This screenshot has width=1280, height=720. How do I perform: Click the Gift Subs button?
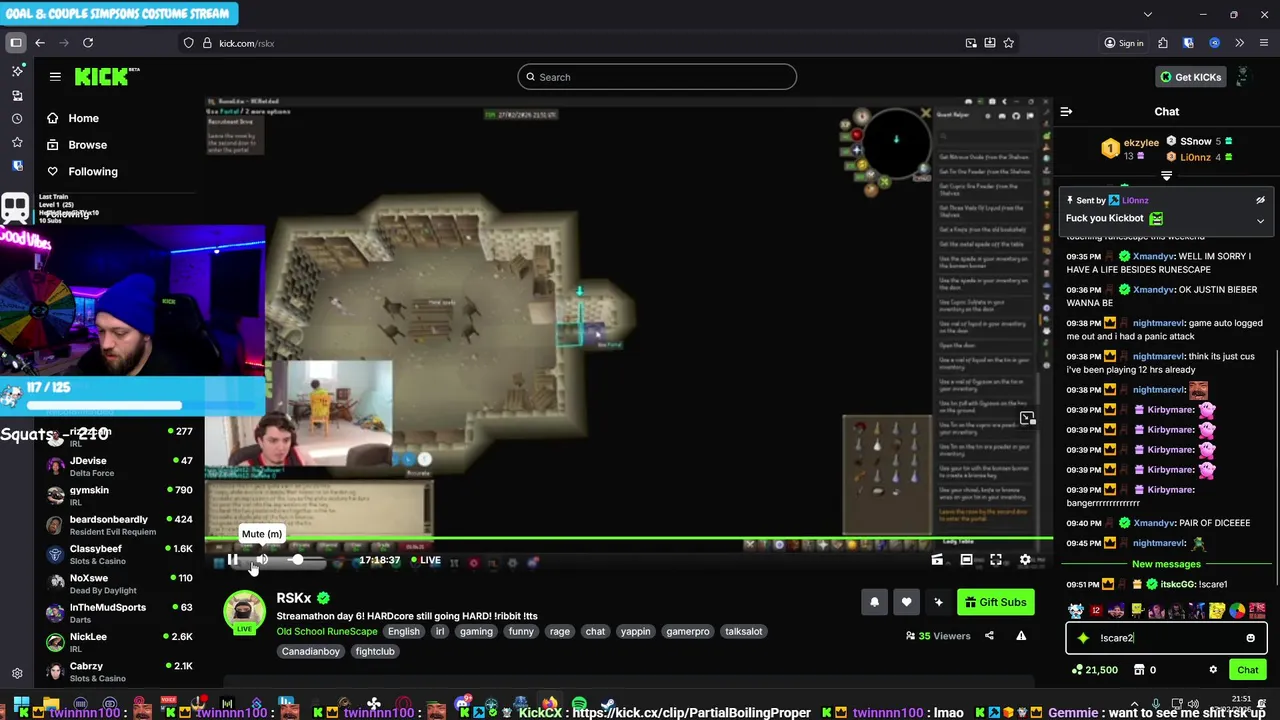click(x=995, y=602)
